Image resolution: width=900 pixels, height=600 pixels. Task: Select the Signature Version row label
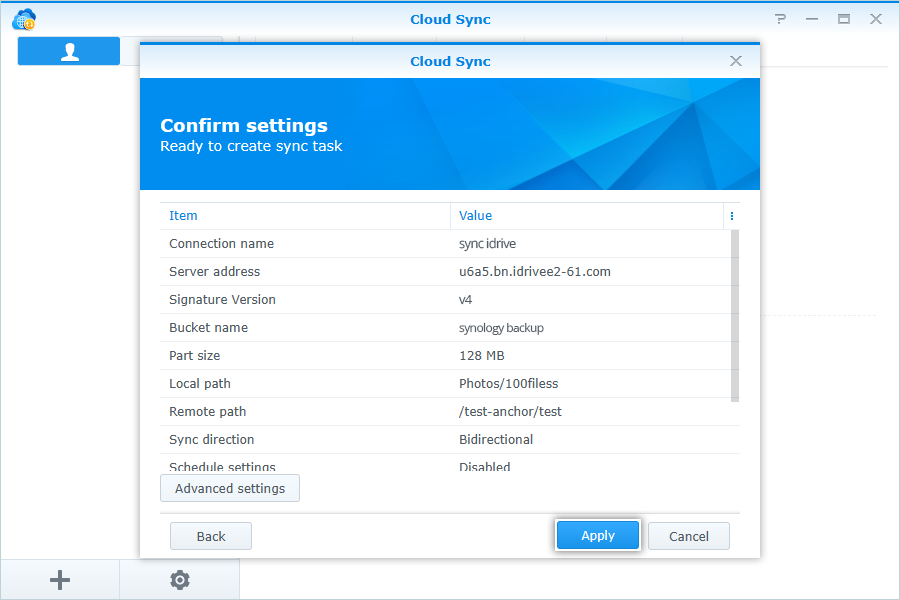[222, 300]
